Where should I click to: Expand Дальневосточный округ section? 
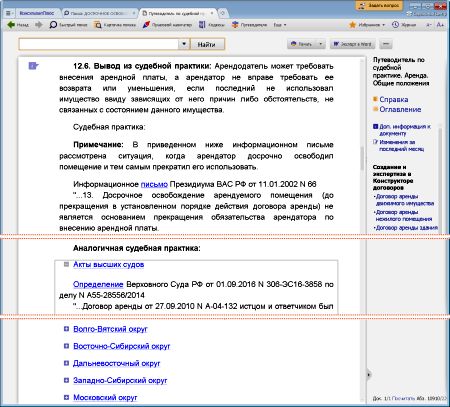coord(66,363)
